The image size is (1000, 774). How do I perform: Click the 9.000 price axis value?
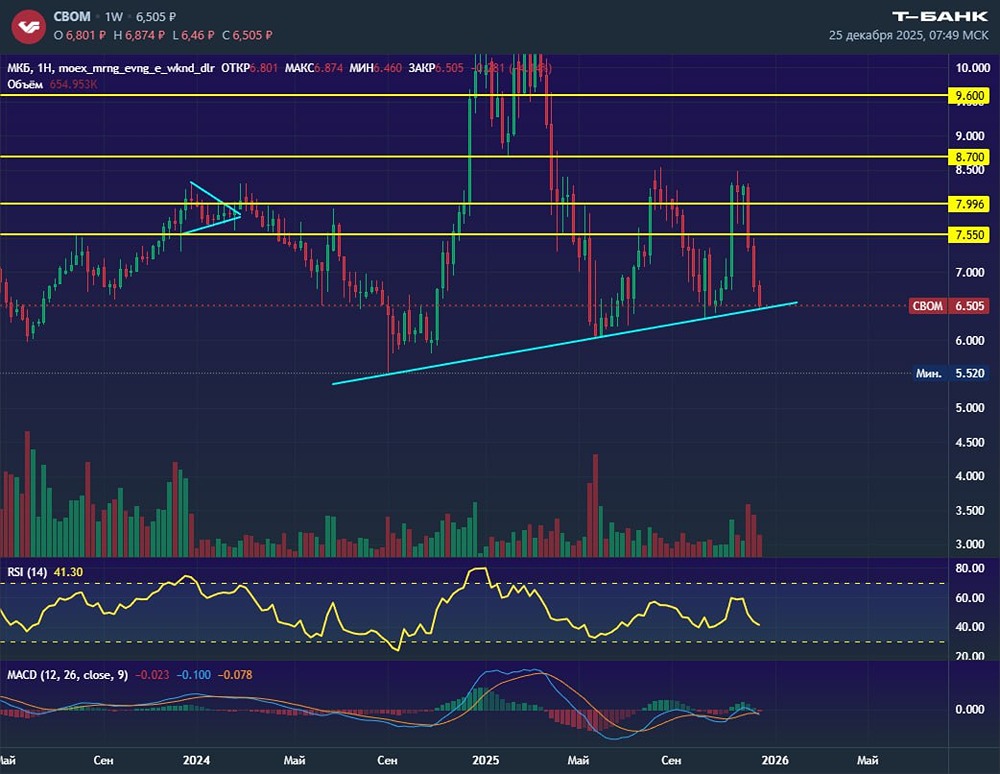[970, 136]
